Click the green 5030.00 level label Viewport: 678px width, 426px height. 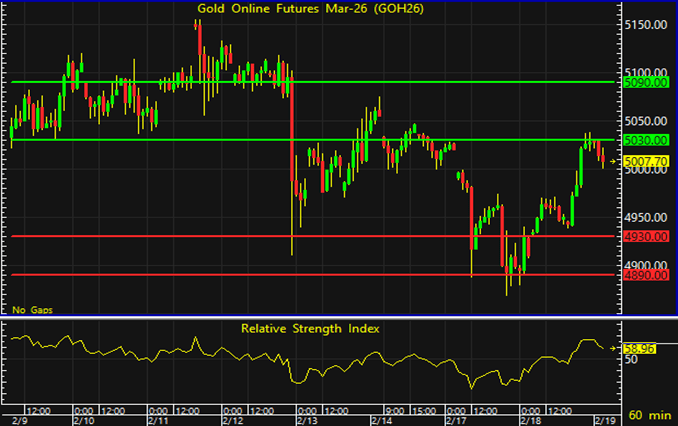pyautogui.click(x=644, y=141)
